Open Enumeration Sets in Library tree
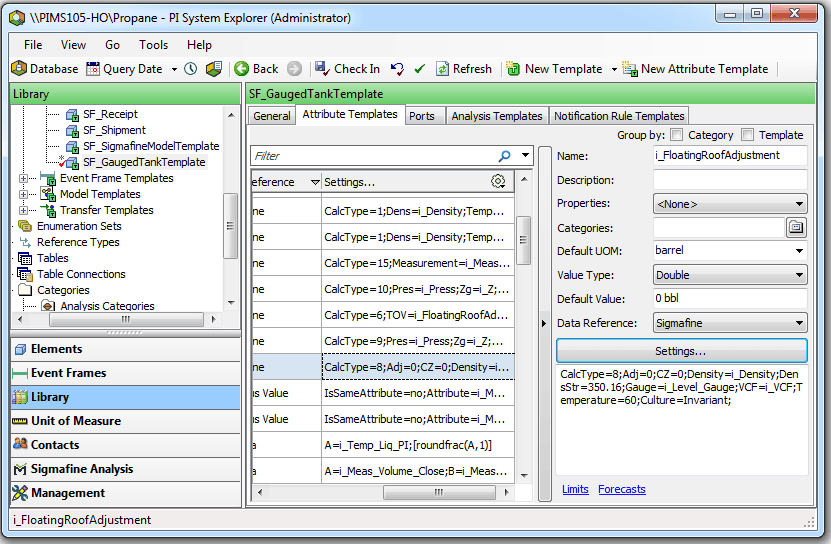The image size is (831, 544). [x=79, y=226]
